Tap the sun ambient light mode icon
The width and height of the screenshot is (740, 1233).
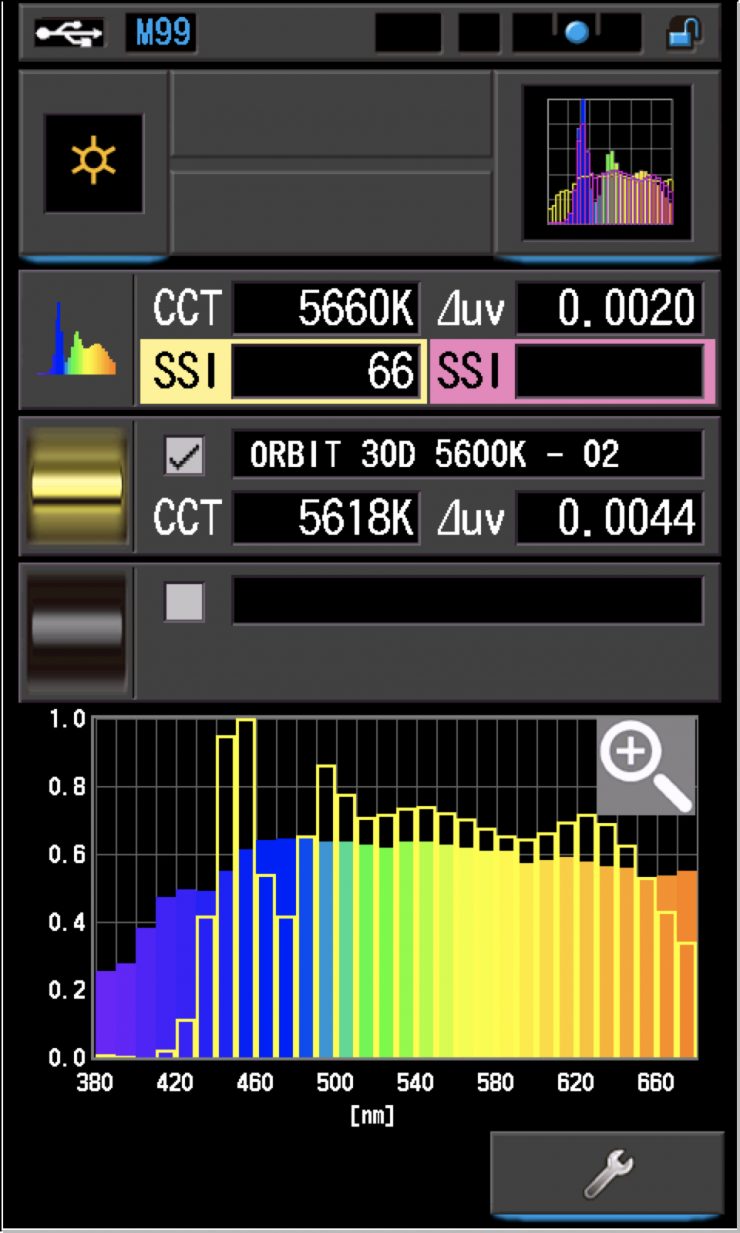pos(93,163)
